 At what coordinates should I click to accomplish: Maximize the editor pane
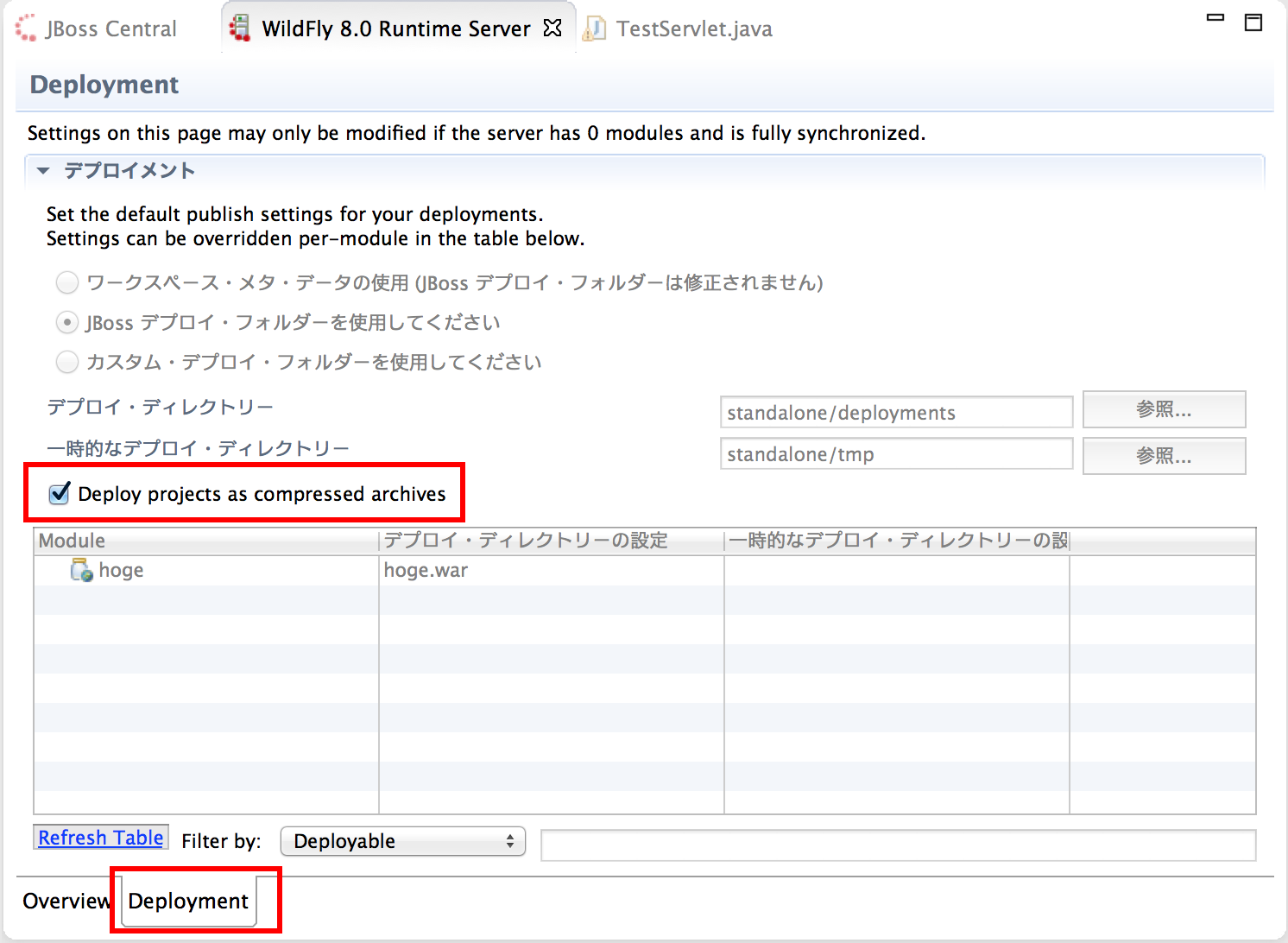pos(1253,22)
